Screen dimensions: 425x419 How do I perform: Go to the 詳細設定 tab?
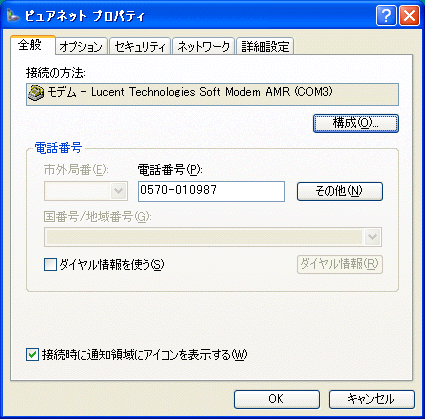tap(265, 46)
